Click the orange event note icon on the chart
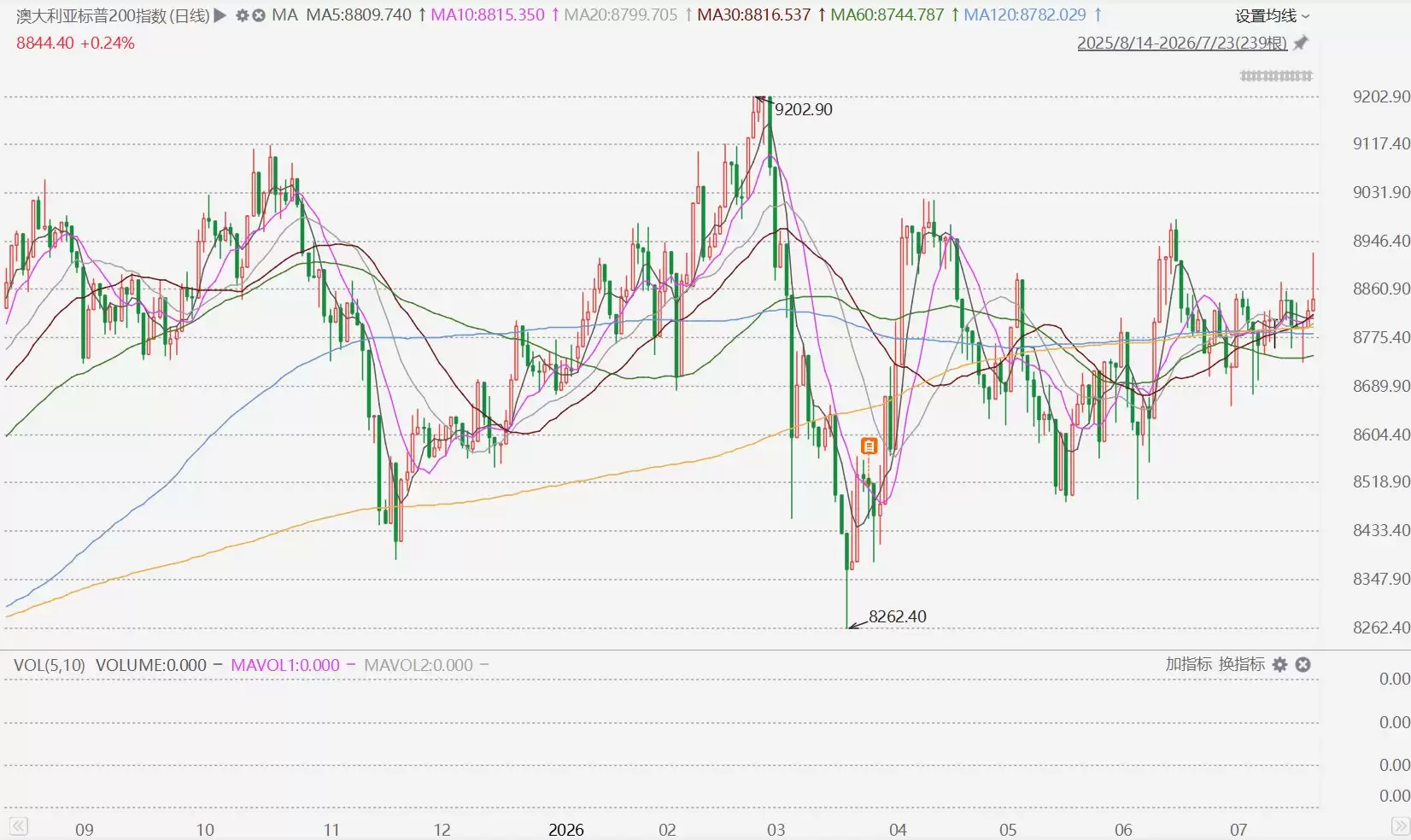Screen dimensions: 1411x840 [869, 446]
